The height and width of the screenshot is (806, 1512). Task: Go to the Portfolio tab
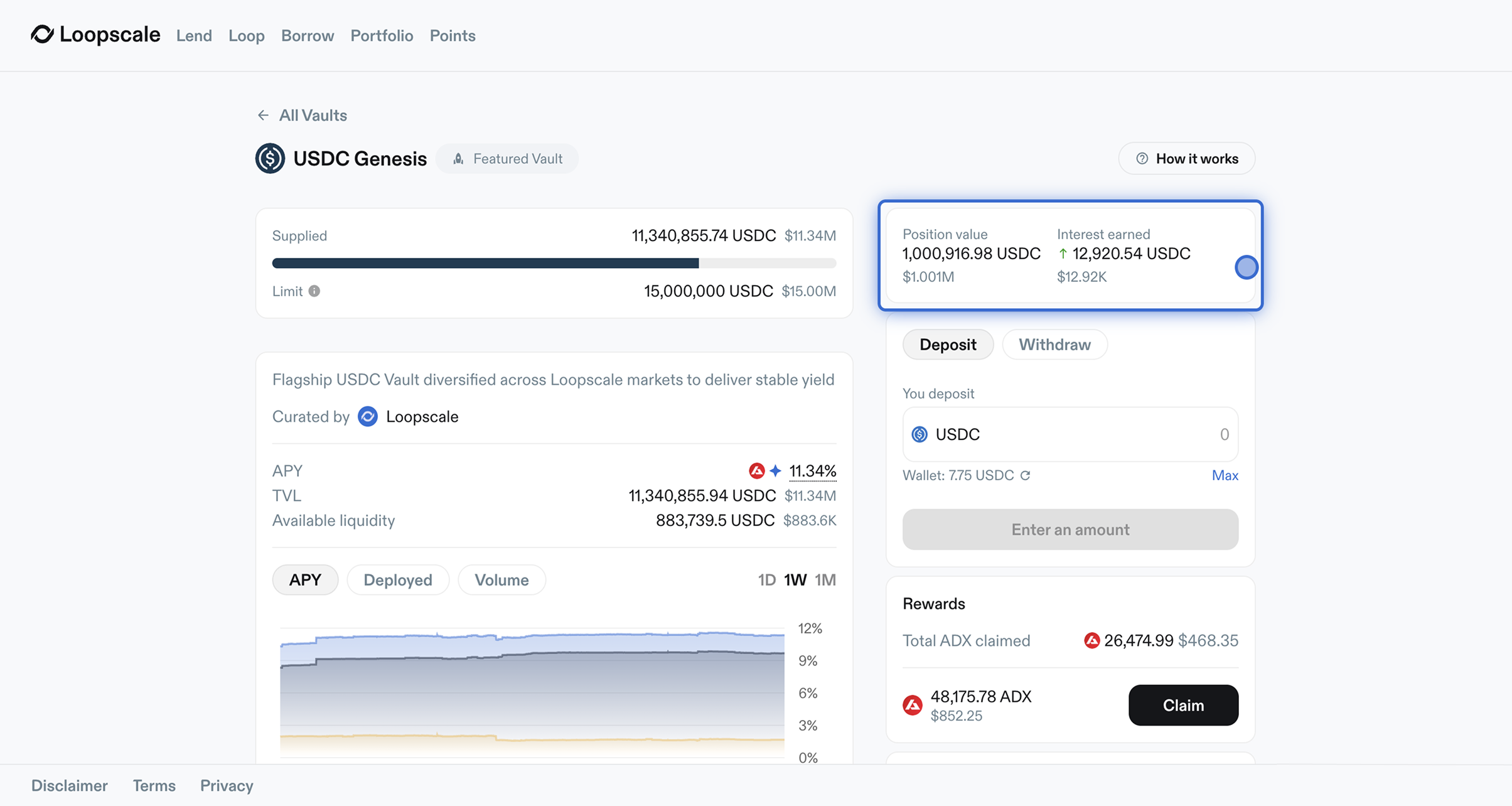coord(382,36)
